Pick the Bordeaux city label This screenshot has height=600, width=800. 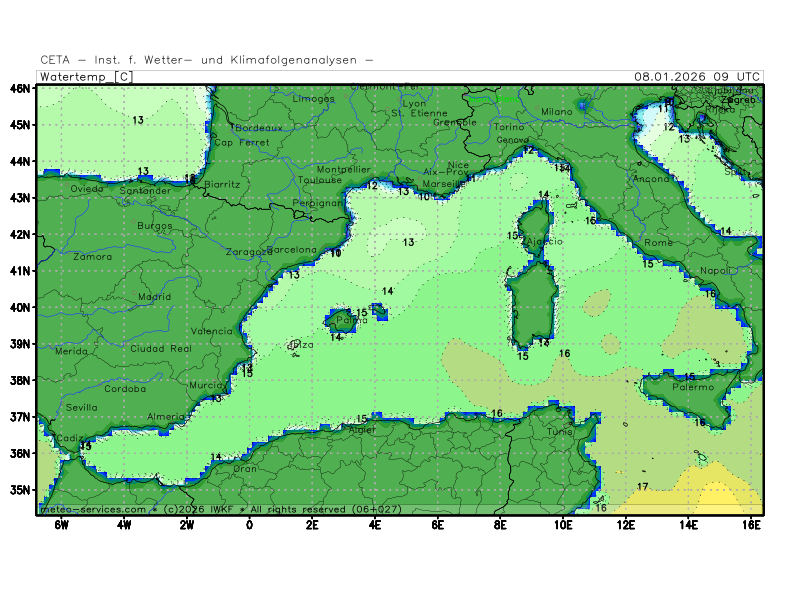point(259,128)
